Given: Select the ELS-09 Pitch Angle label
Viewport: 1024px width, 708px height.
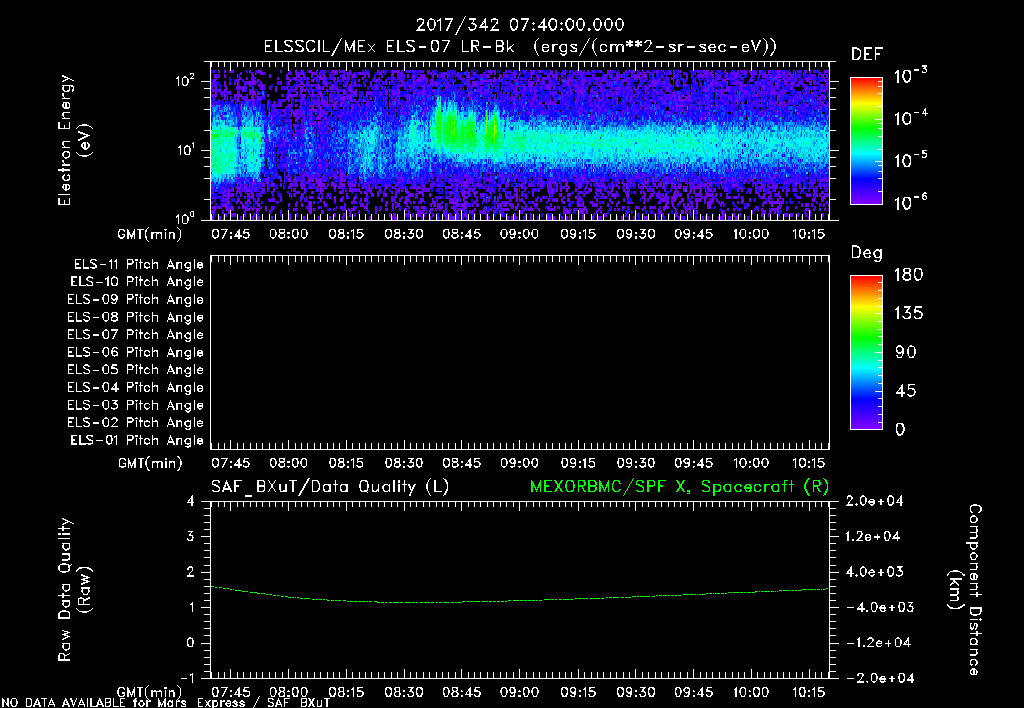Looking at the screenshot, I should click(135, 300).
